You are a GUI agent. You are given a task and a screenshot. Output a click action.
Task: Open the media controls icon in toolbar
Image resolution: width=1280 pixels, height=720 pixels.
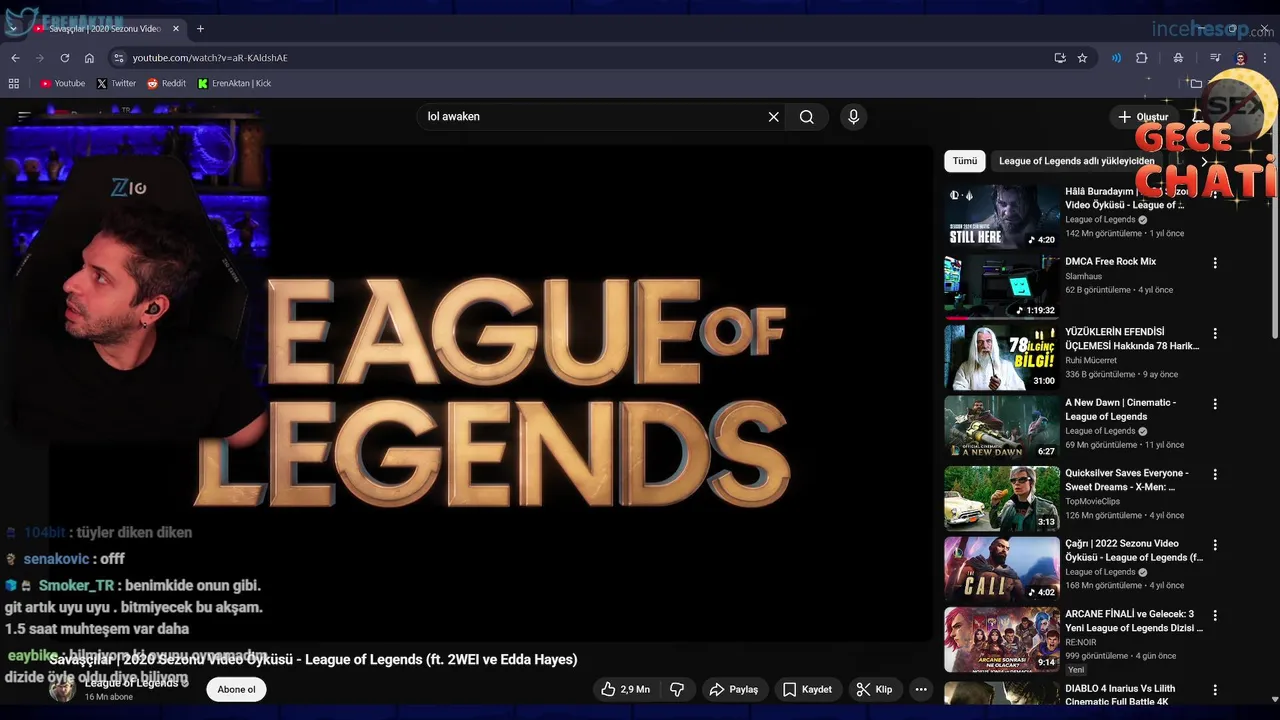pos(1215,58)
